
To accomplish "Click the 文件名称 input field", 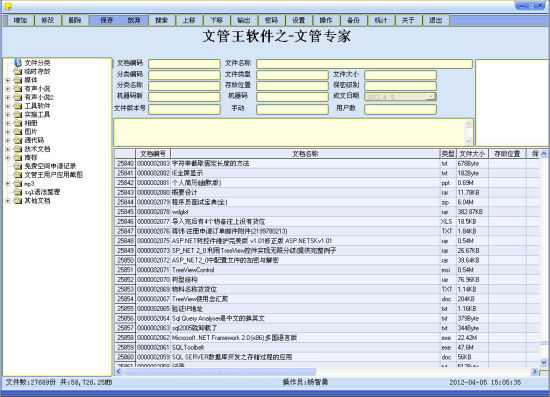I will [x=364, y=64].
